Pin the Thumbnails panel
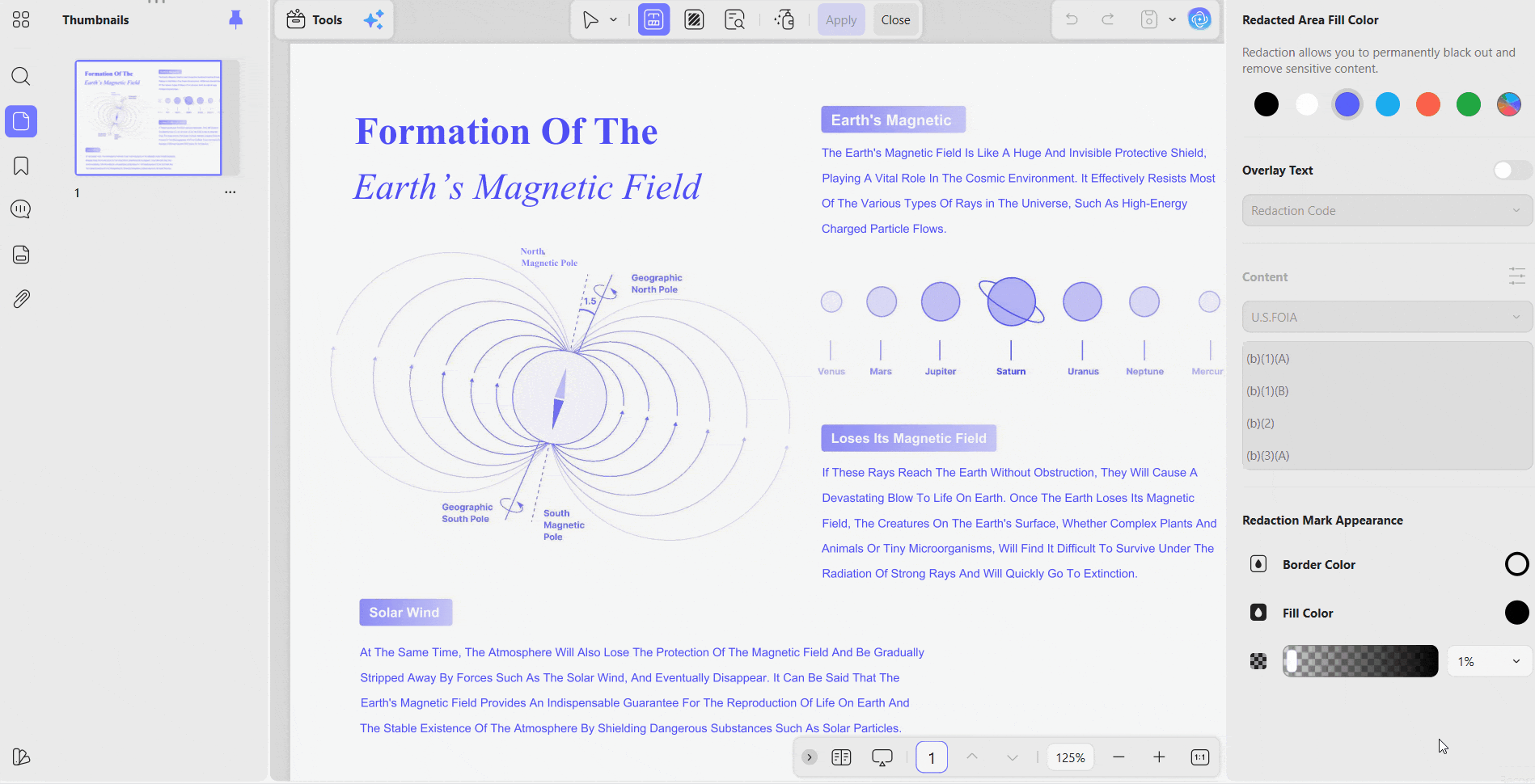Viewport: 1535px width, 784px height. (x=235, y=19)
